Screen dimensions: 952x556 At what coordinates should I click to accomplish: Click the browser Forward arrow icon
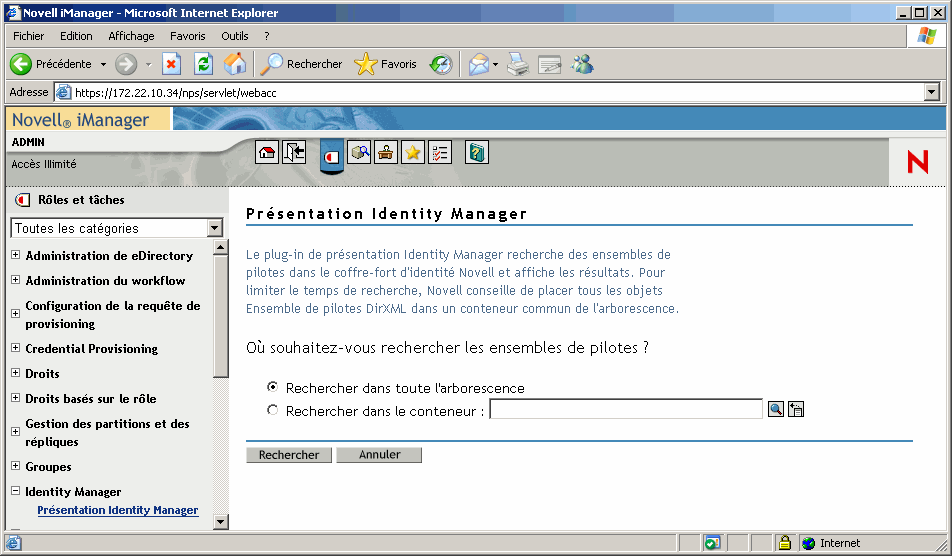[126, 64]
